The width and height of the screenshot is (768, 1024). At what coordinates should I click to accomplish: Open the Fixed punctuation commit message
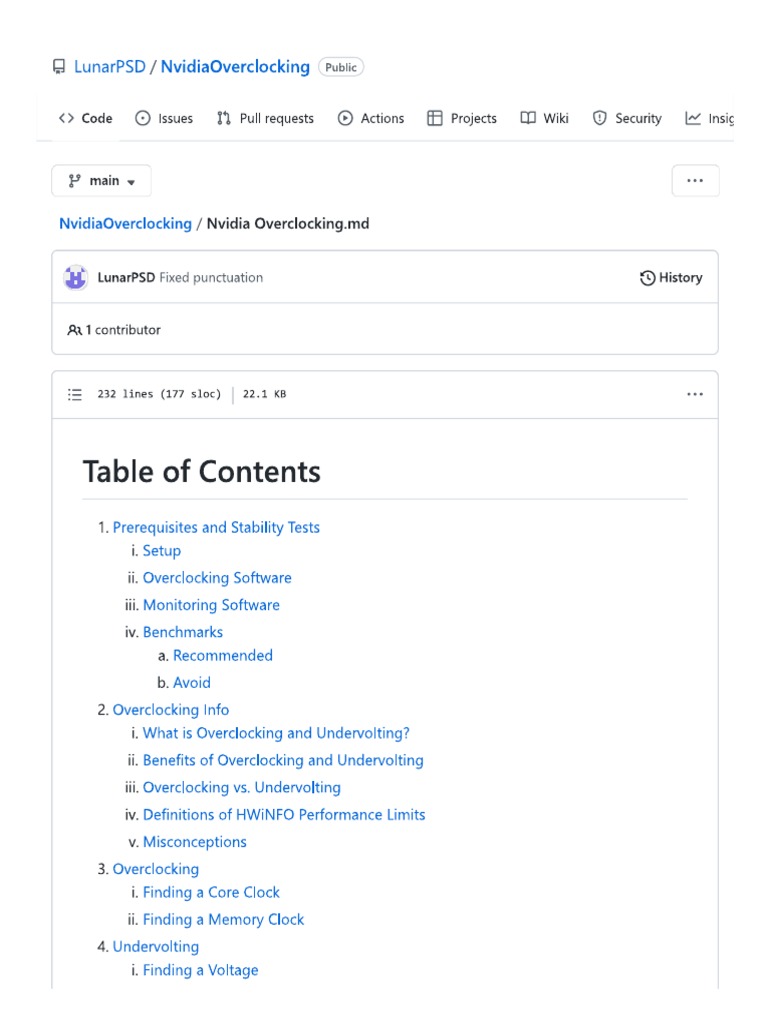[x=211, y=278]
